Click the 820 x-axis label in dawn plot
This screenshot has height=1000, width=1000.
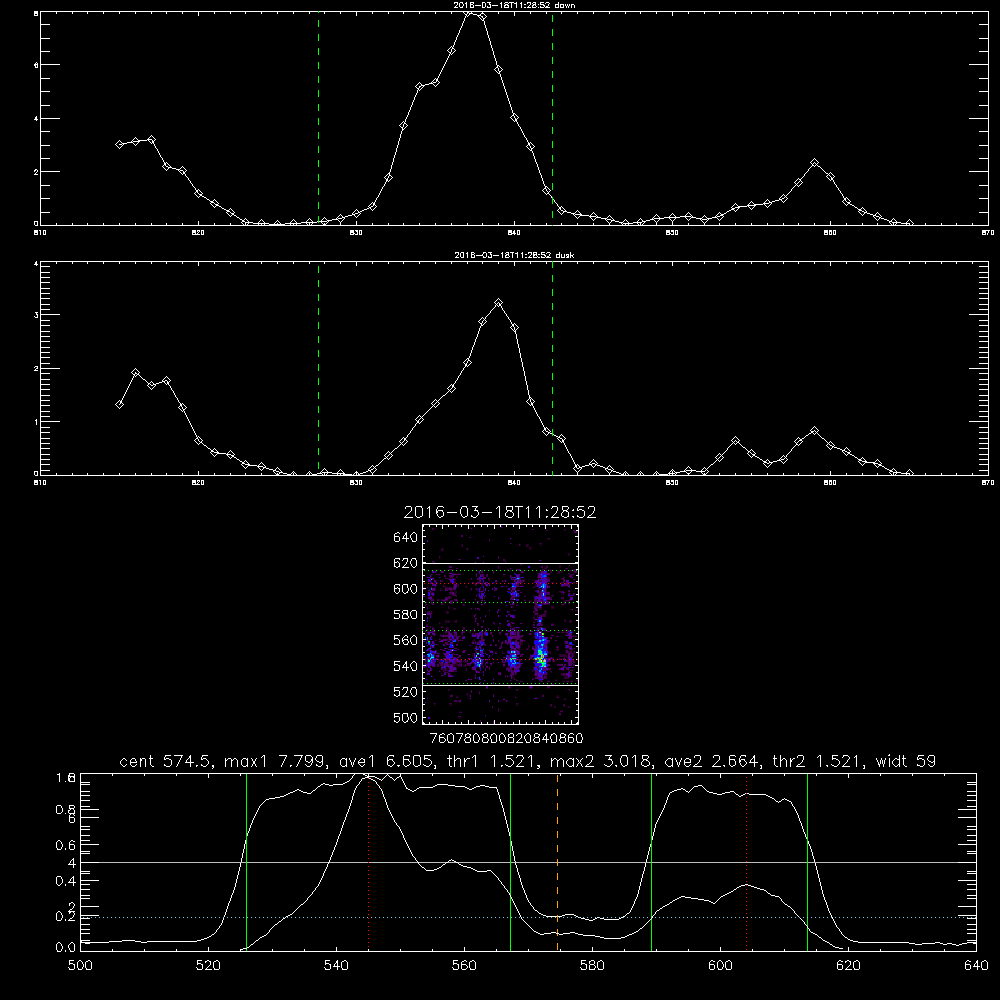(198, 233)
